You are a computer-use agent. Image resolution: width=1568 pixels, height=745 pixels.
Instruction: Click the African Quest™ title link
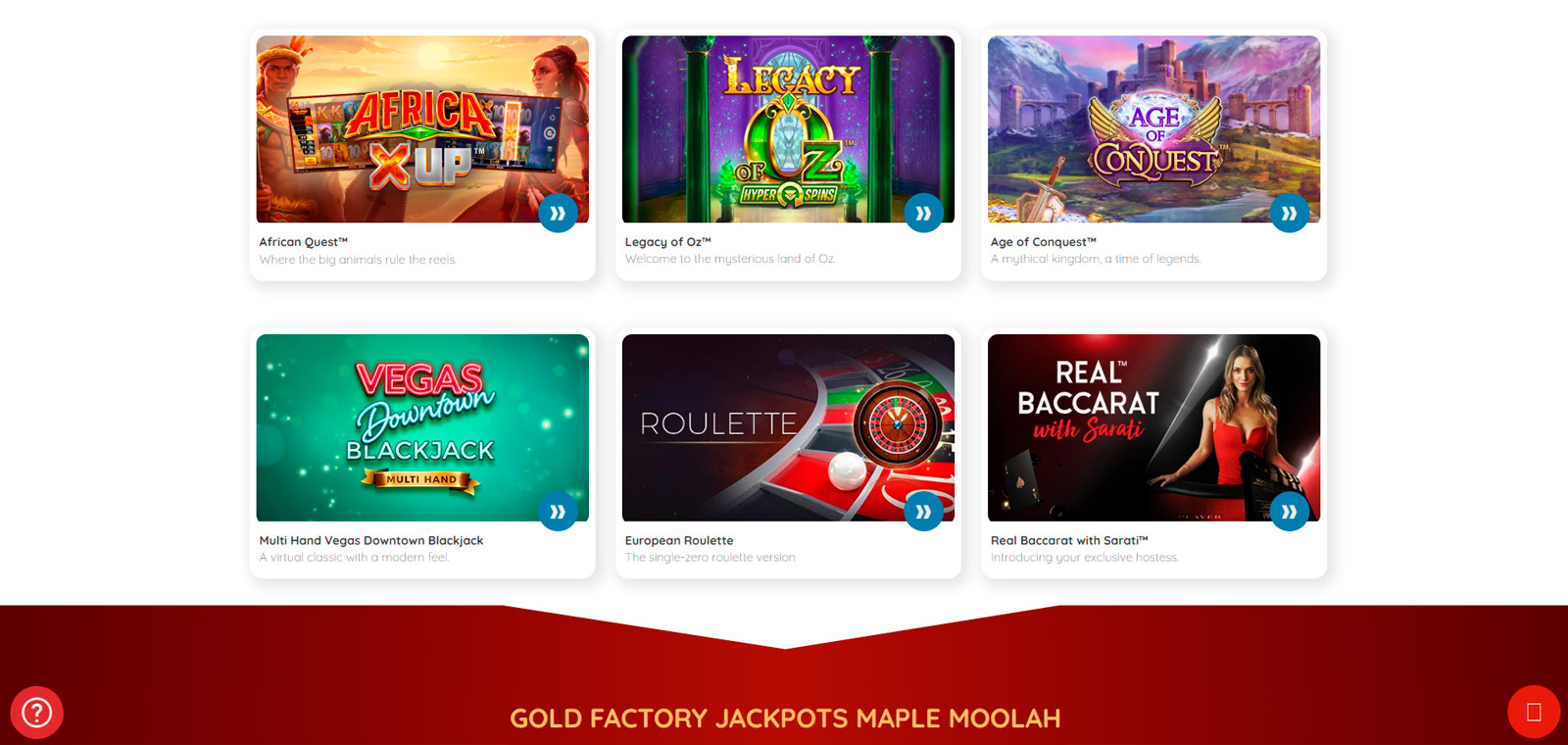[304, 242]
